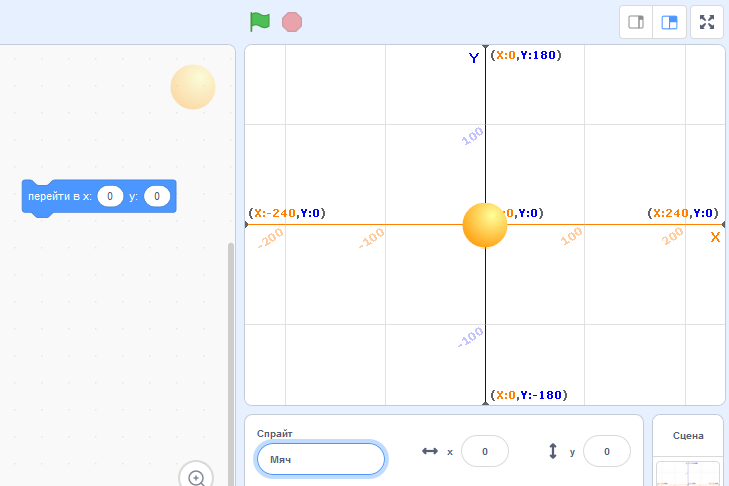The image size is (729, 486).
Task: Click the vertical arrow icon beside y
Action: tap(553, 452)
